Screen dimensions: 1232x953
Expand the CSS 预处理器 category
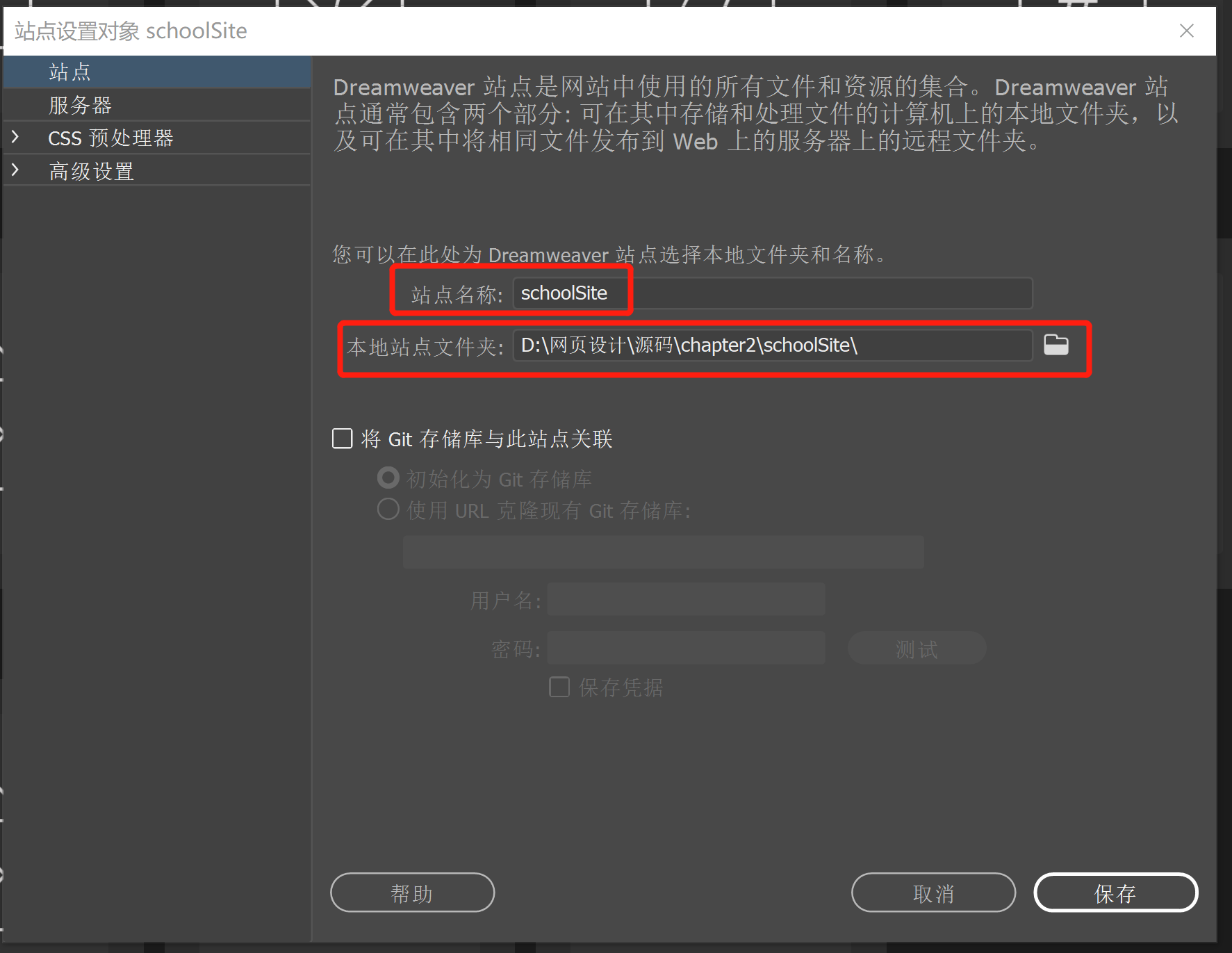coord(15,137)
